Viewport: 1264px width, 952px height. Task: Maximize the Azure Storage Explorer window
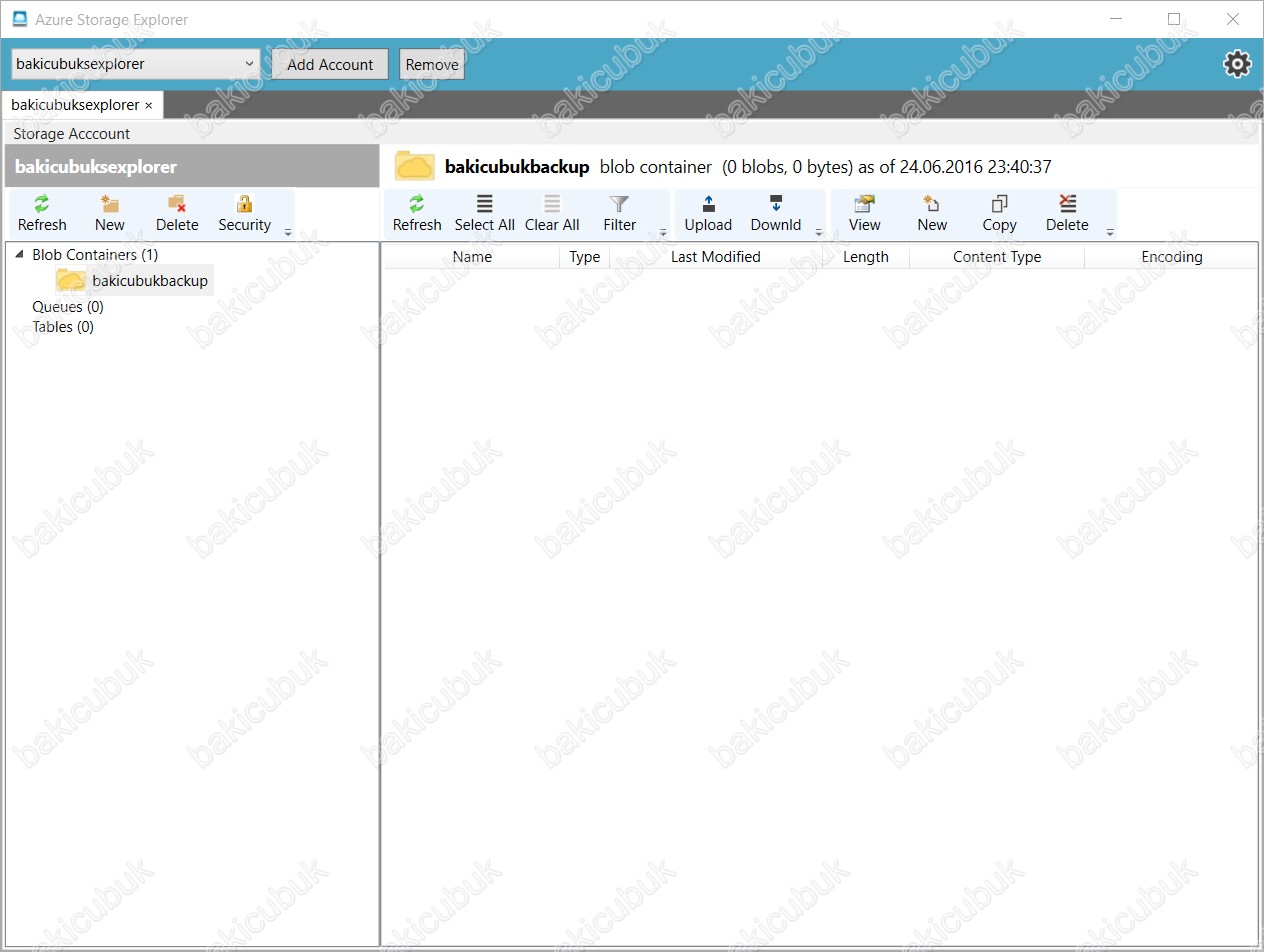(1174, 19)
